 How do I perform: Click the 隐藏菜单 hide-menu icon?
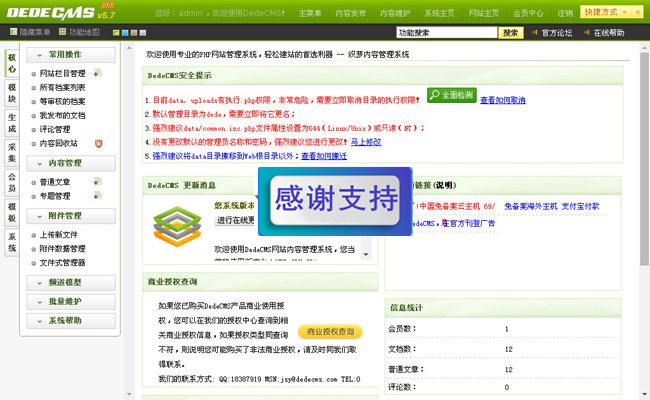[13, 32]
